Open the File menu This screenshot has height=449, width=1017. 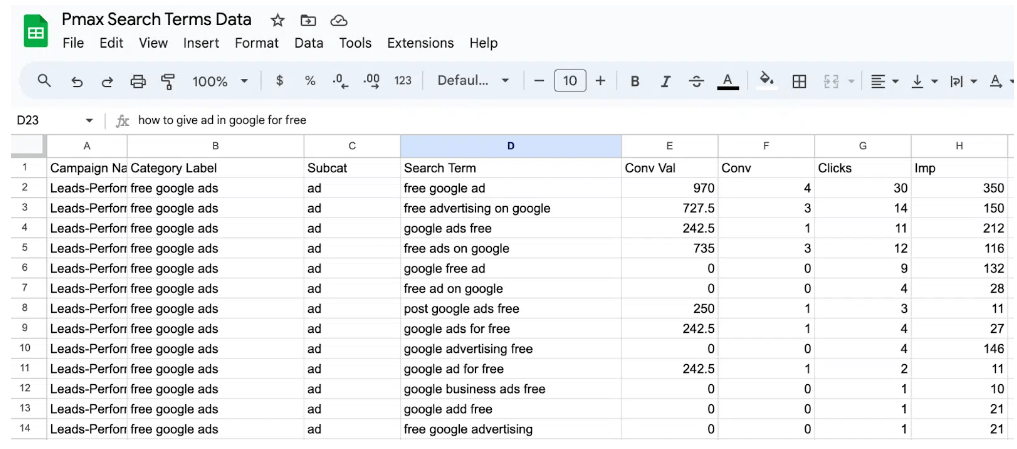click(73, 43)
